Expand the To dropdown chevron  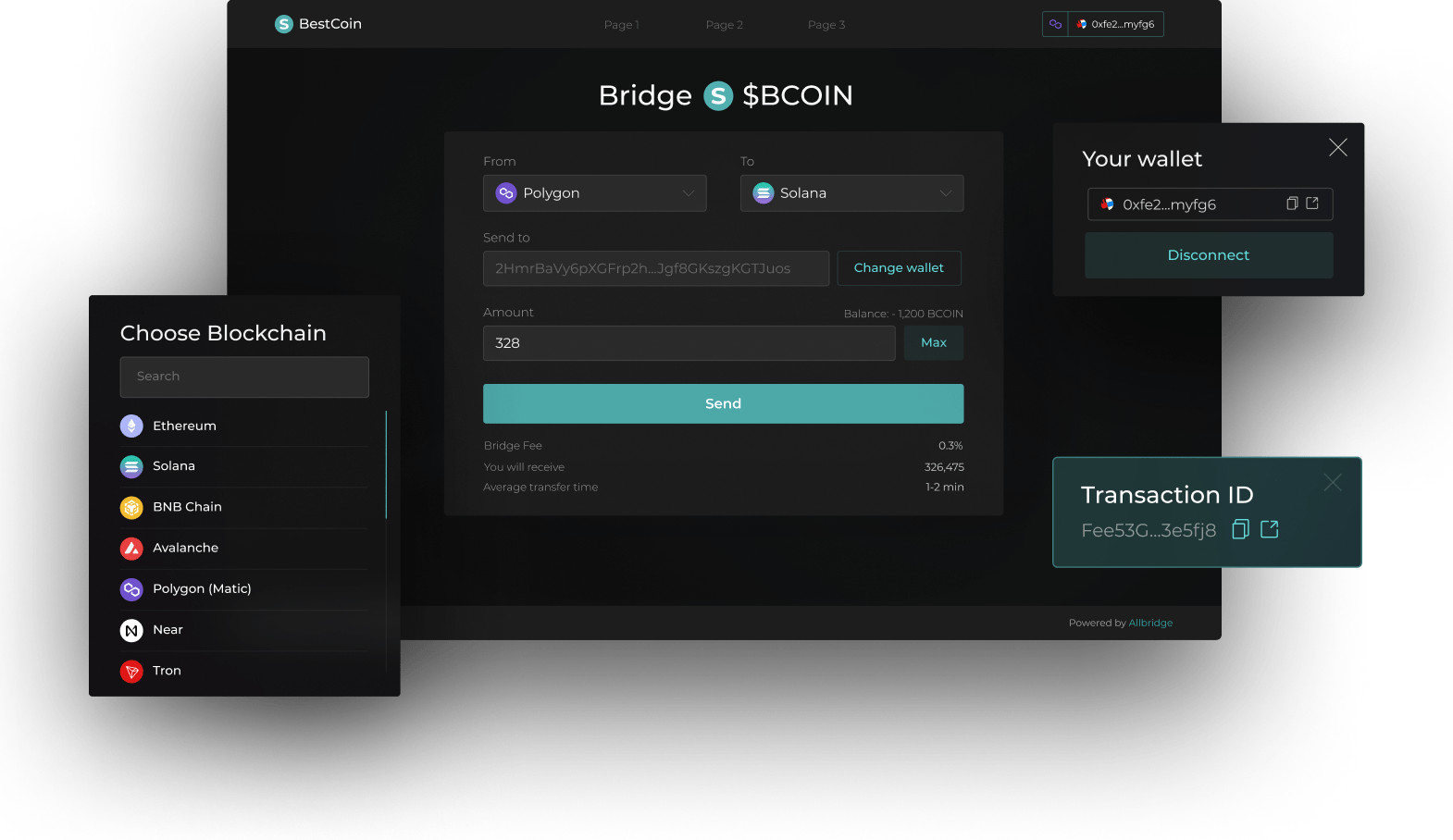pyautogui.click(x=946, y=193)
